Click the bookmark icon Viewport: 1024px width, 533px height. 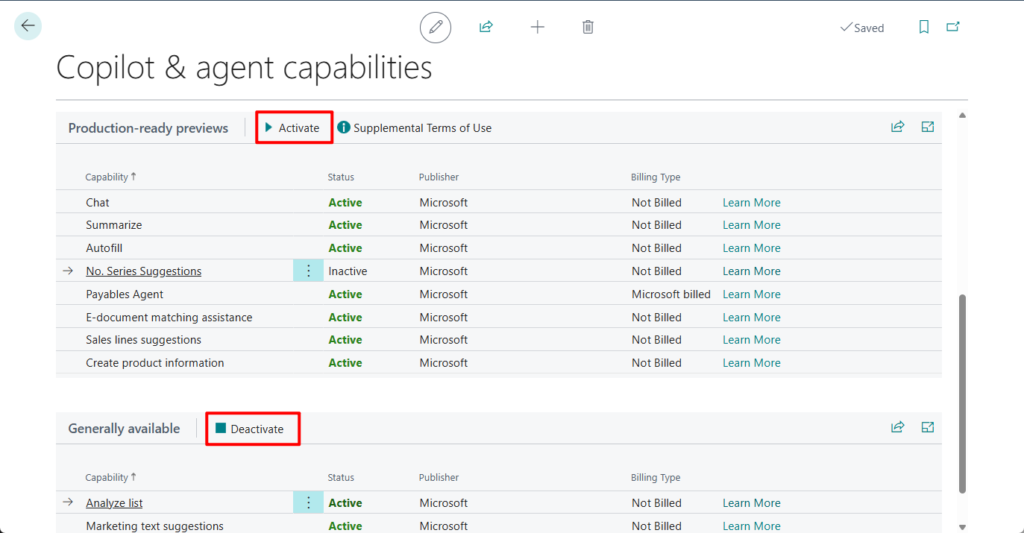pos(924,27)
